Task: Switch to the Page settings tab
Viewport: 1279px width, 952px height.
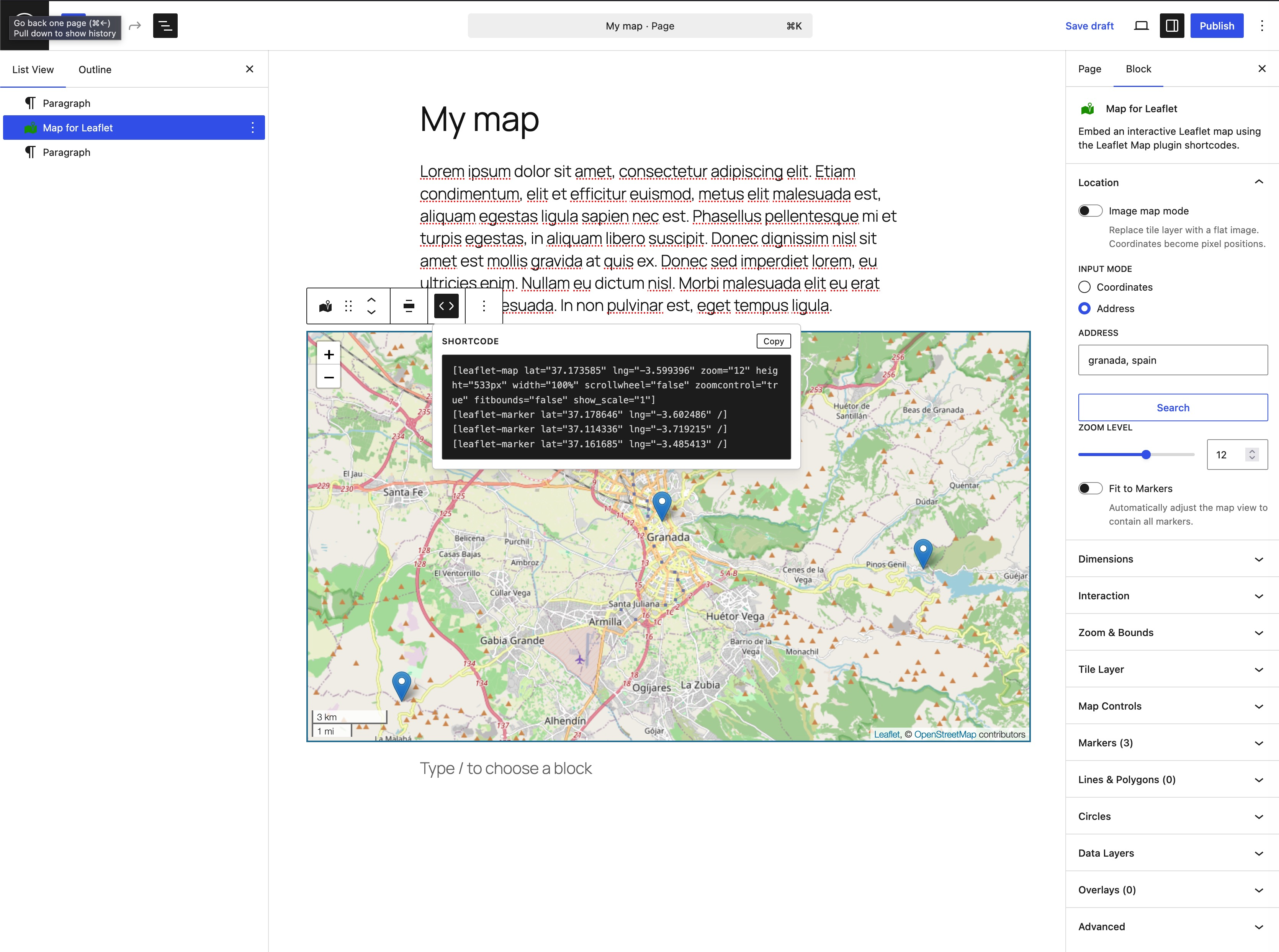Action: (x=1089, y=69)
